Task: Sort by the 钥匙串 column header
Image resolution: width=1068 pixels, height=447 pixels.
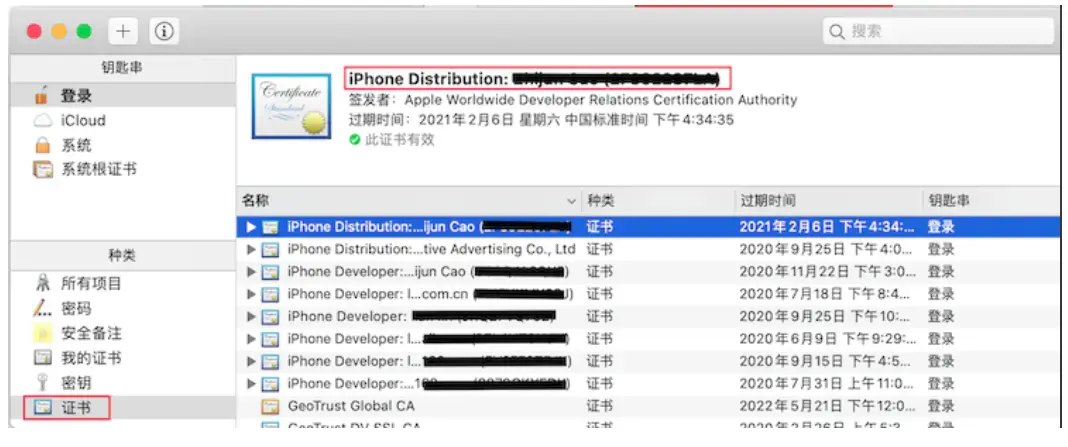Action: coord(992,200)
